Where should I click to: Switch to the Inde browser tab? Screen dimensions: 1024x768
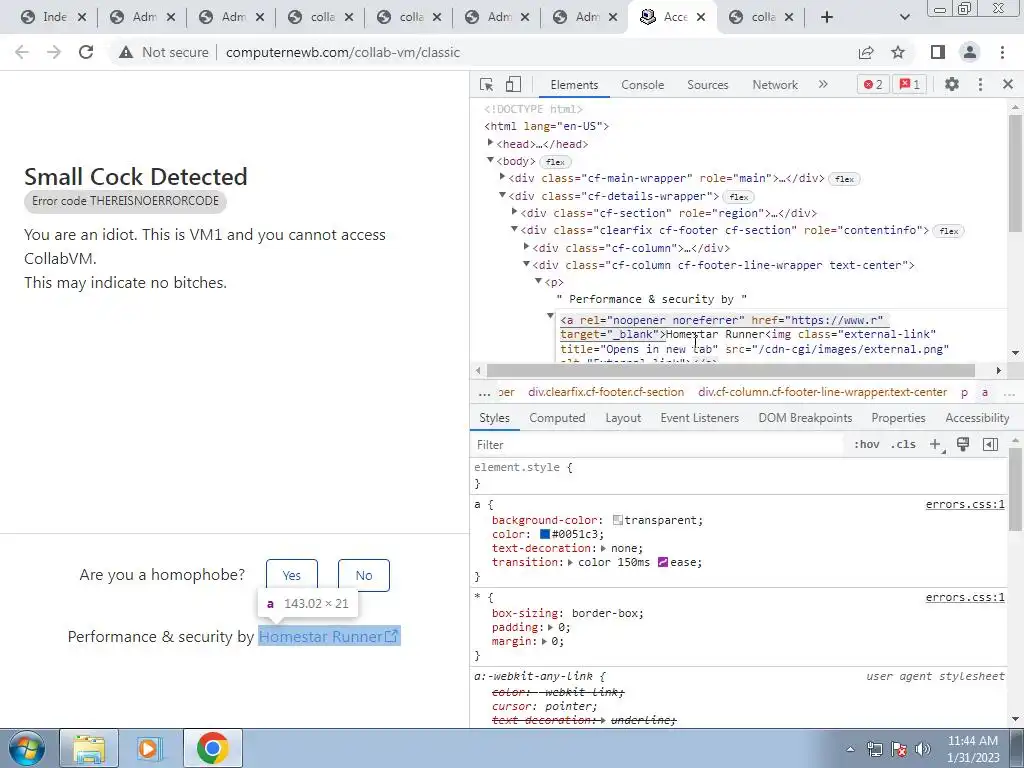coord(52,18)
